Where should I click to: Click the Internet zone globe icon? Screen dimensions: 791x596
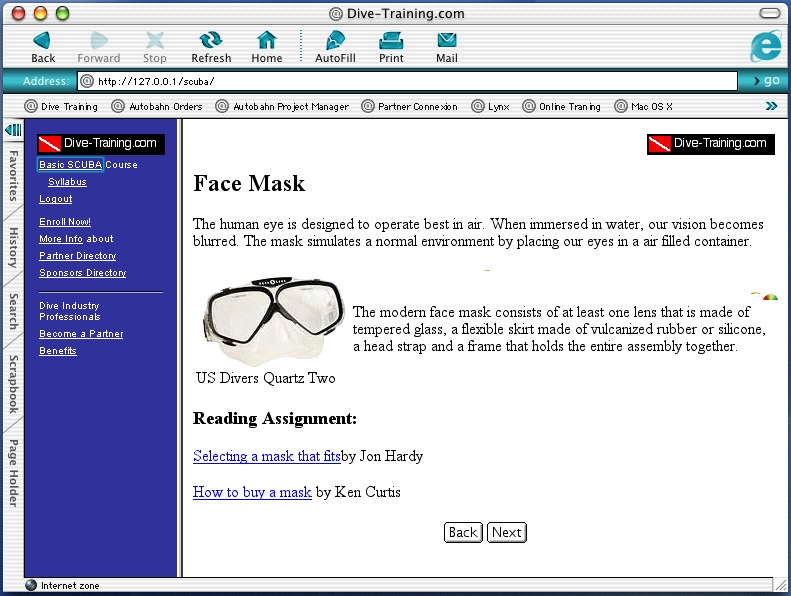(31, 585)
